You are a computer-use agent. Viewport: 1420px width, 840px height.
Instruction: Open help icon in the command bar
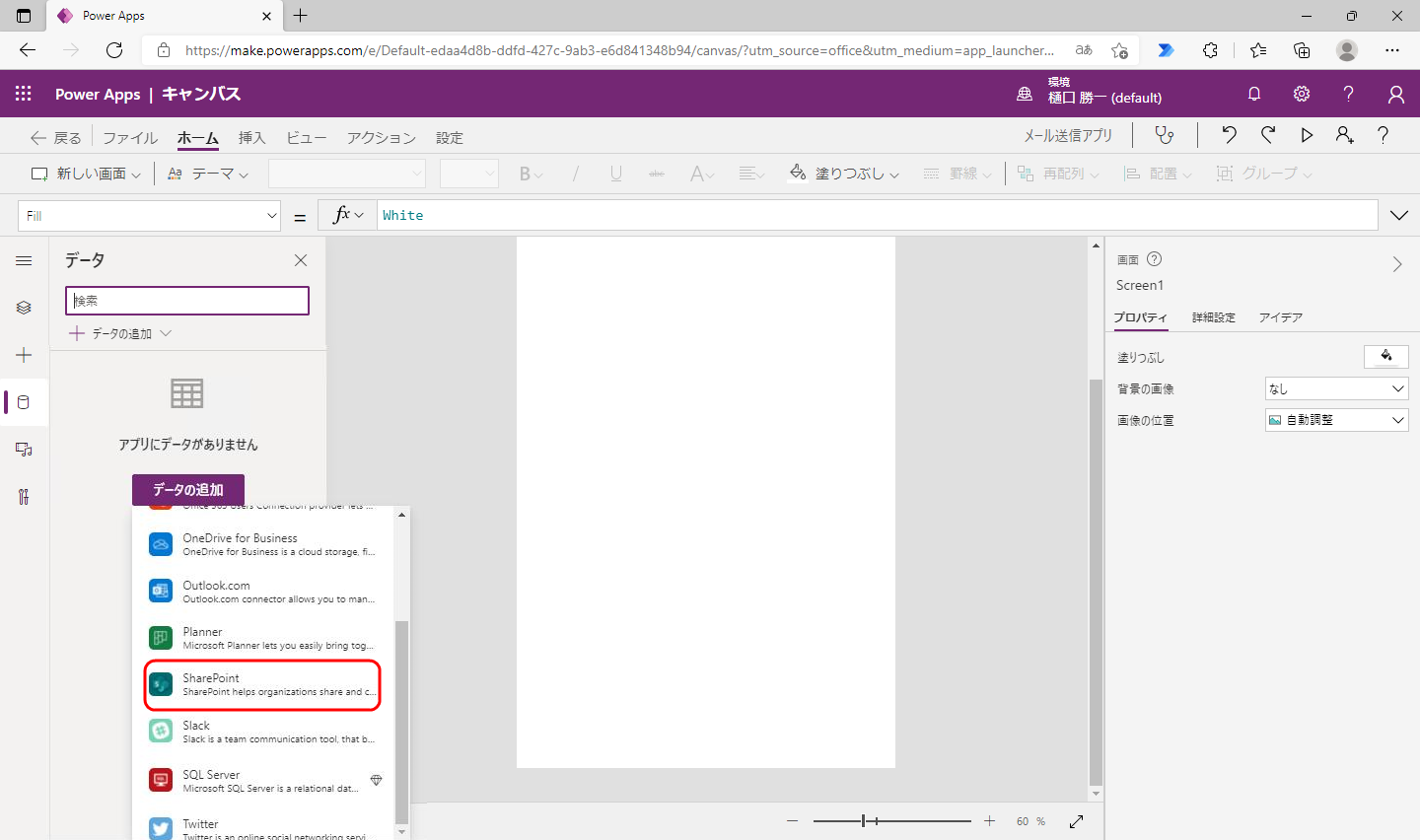click(1384, 135)
